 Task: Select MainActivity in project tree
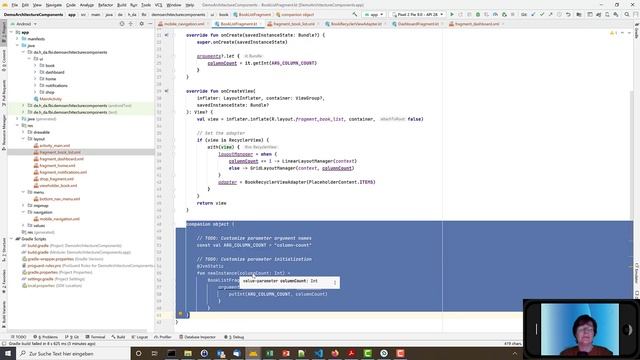(50, 99)
